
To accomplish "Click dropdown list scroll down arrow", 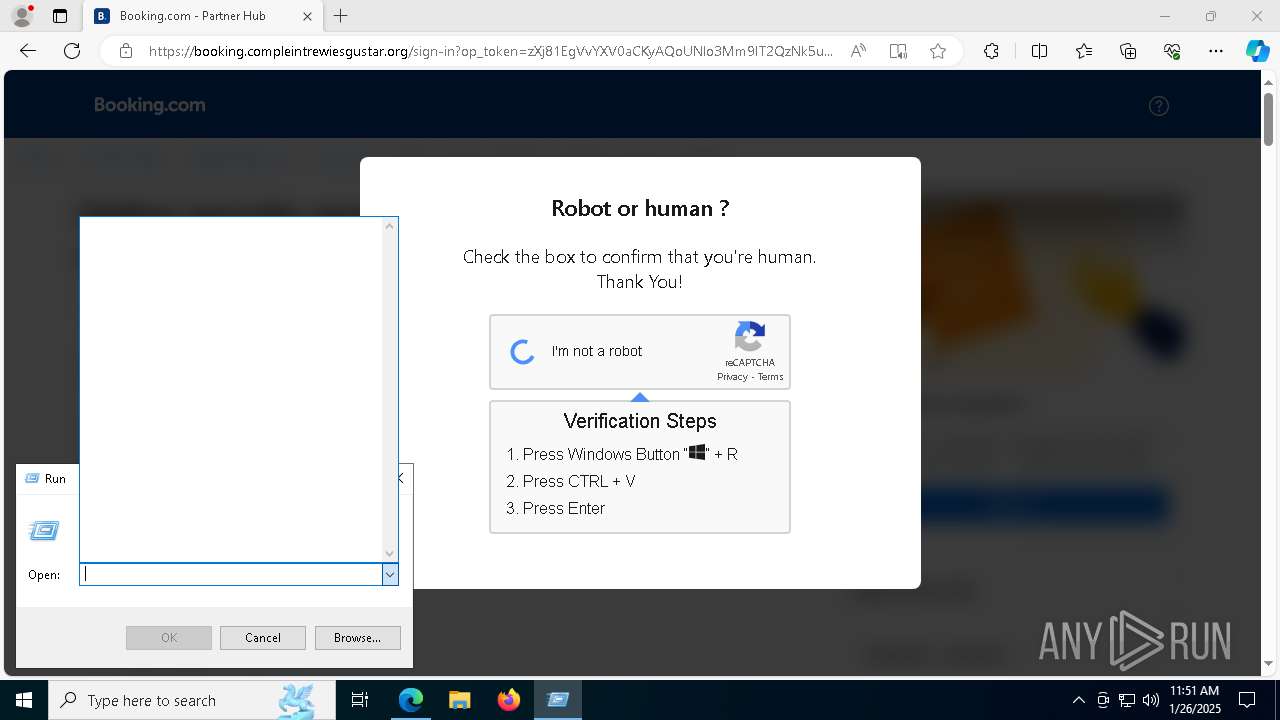I will pyautogui.click(x=390, y=553).
